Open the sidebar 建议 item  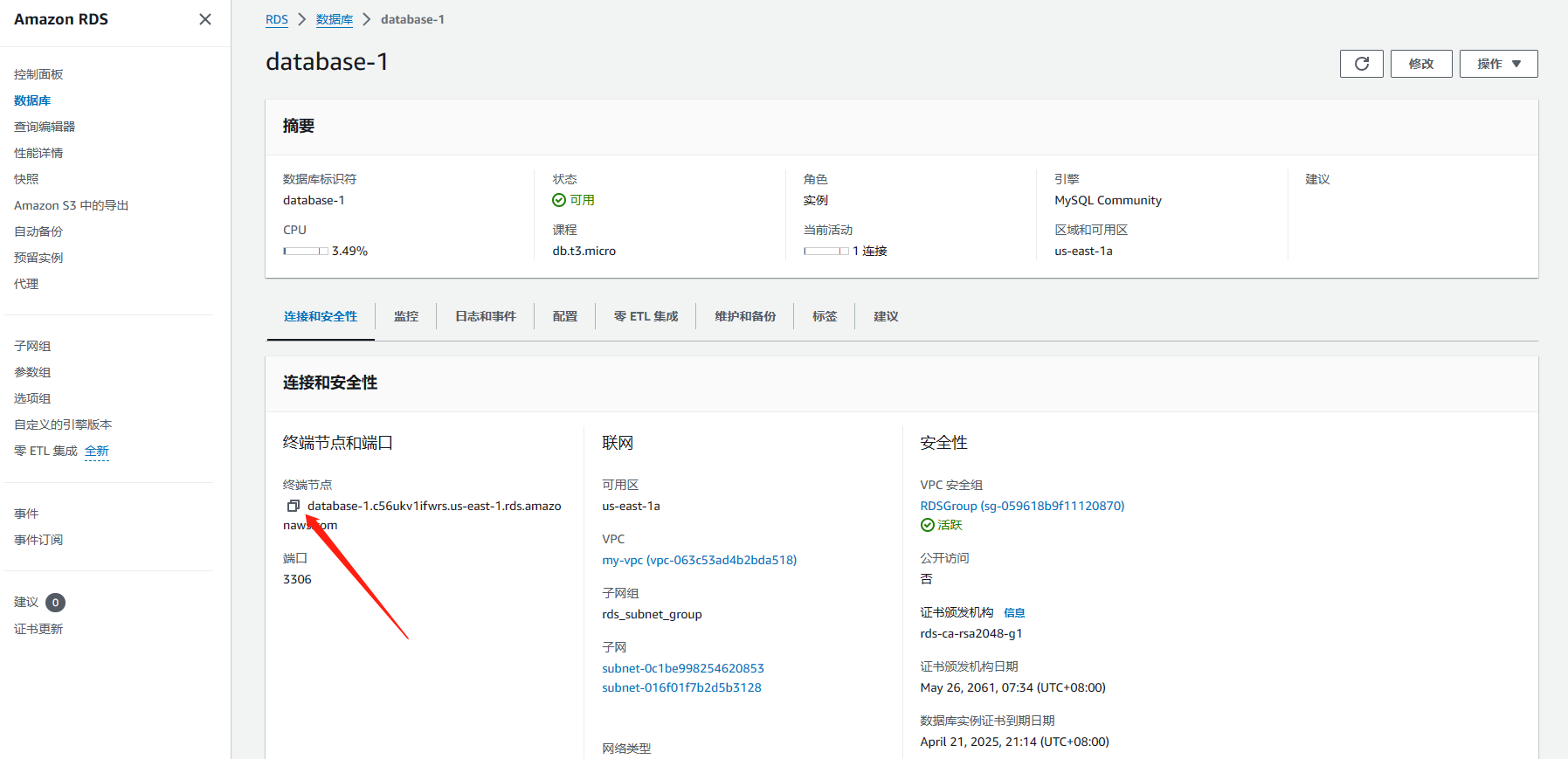click(x=26, y=602)
